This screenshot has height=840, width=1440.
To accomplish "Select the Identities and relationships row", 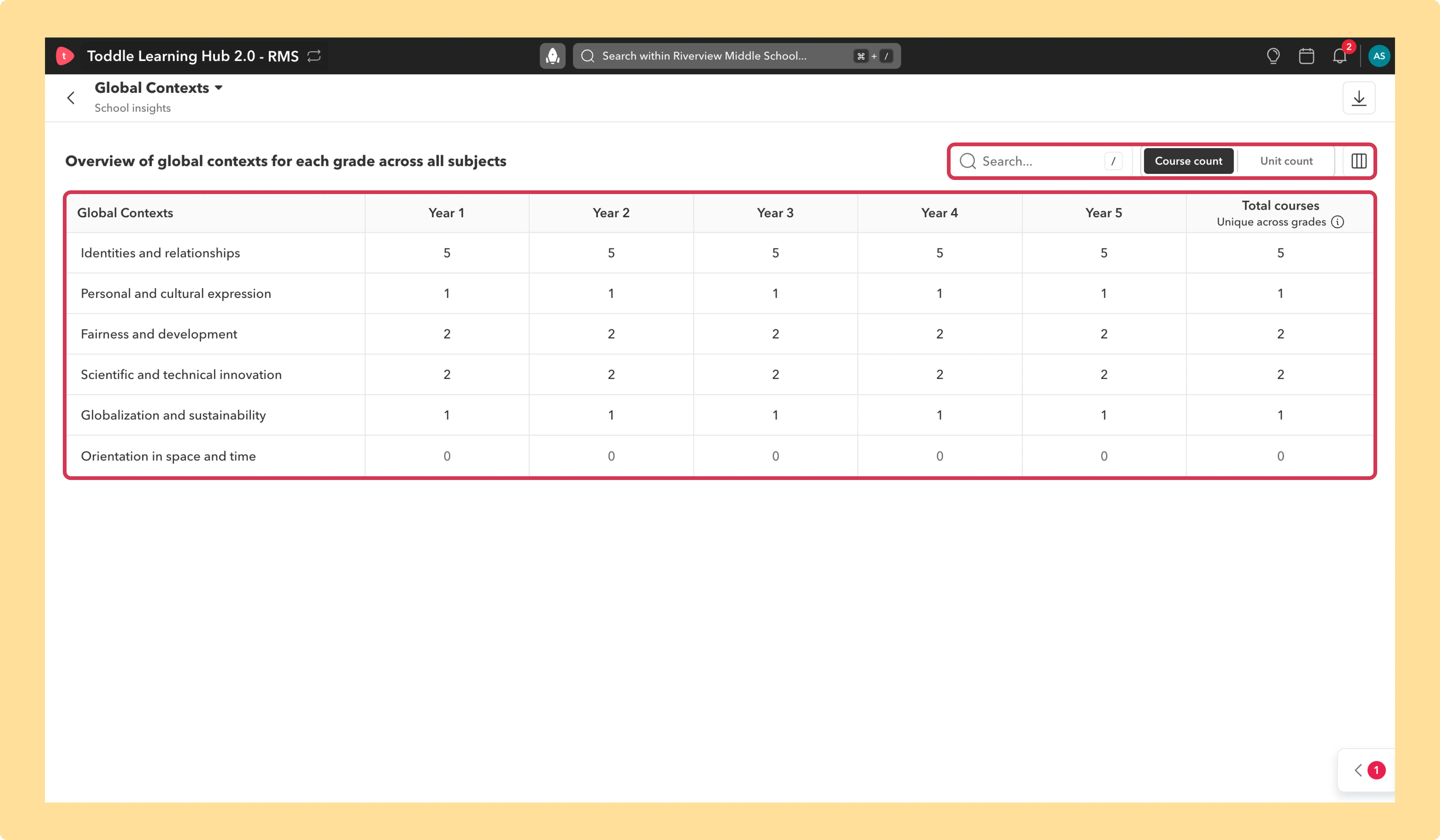I will [x=720, y=253].
